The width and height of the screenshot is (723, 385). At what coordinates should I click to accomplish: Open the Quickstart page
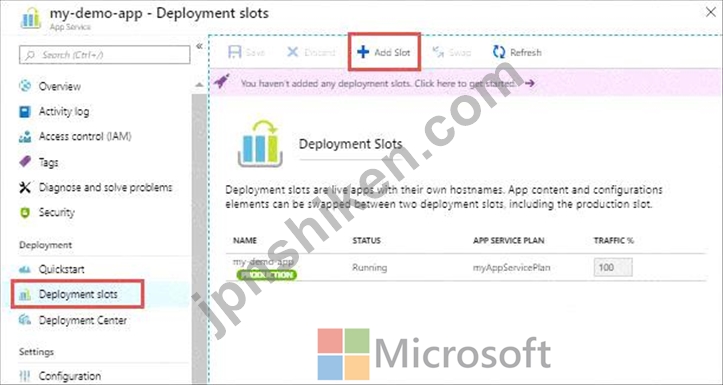(x=61, y=269)
